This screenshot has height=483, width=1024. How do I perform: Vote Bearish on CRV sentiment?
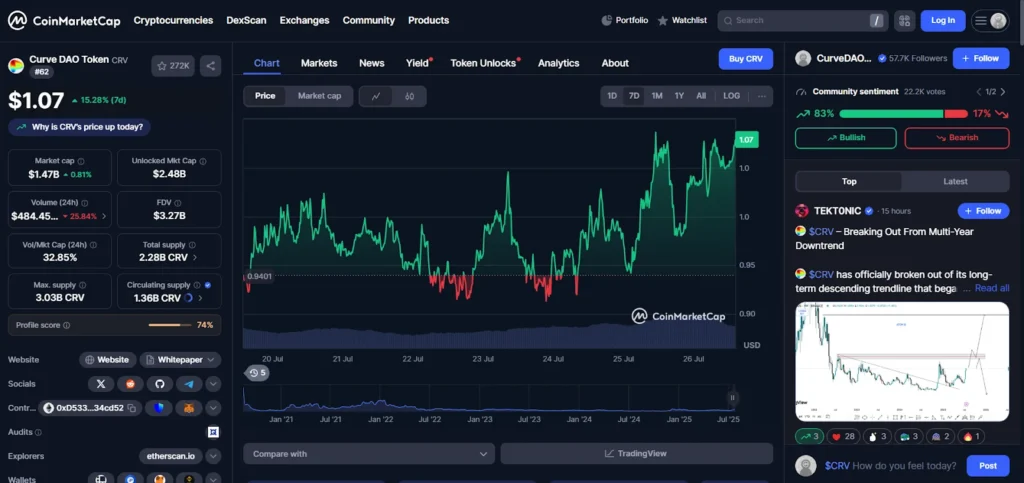coord(957,138)
